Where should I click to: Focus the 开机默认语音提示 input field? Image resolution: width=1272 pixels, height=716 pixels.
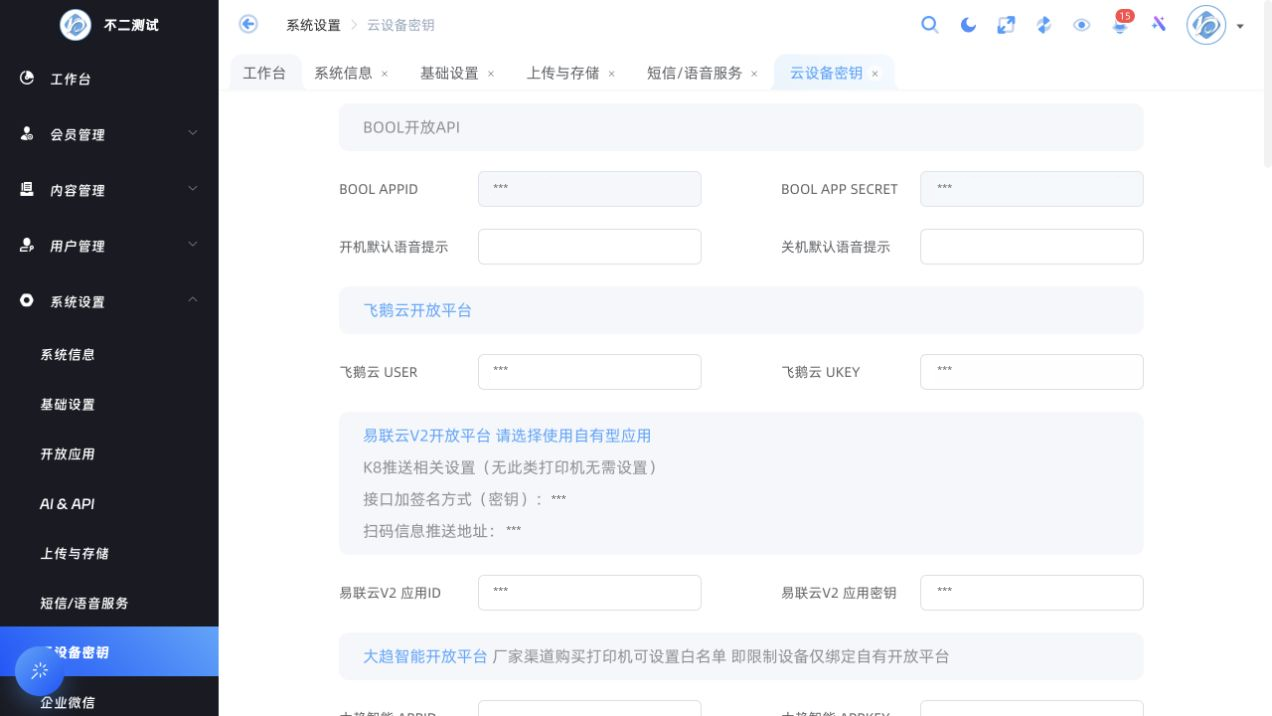590,247
